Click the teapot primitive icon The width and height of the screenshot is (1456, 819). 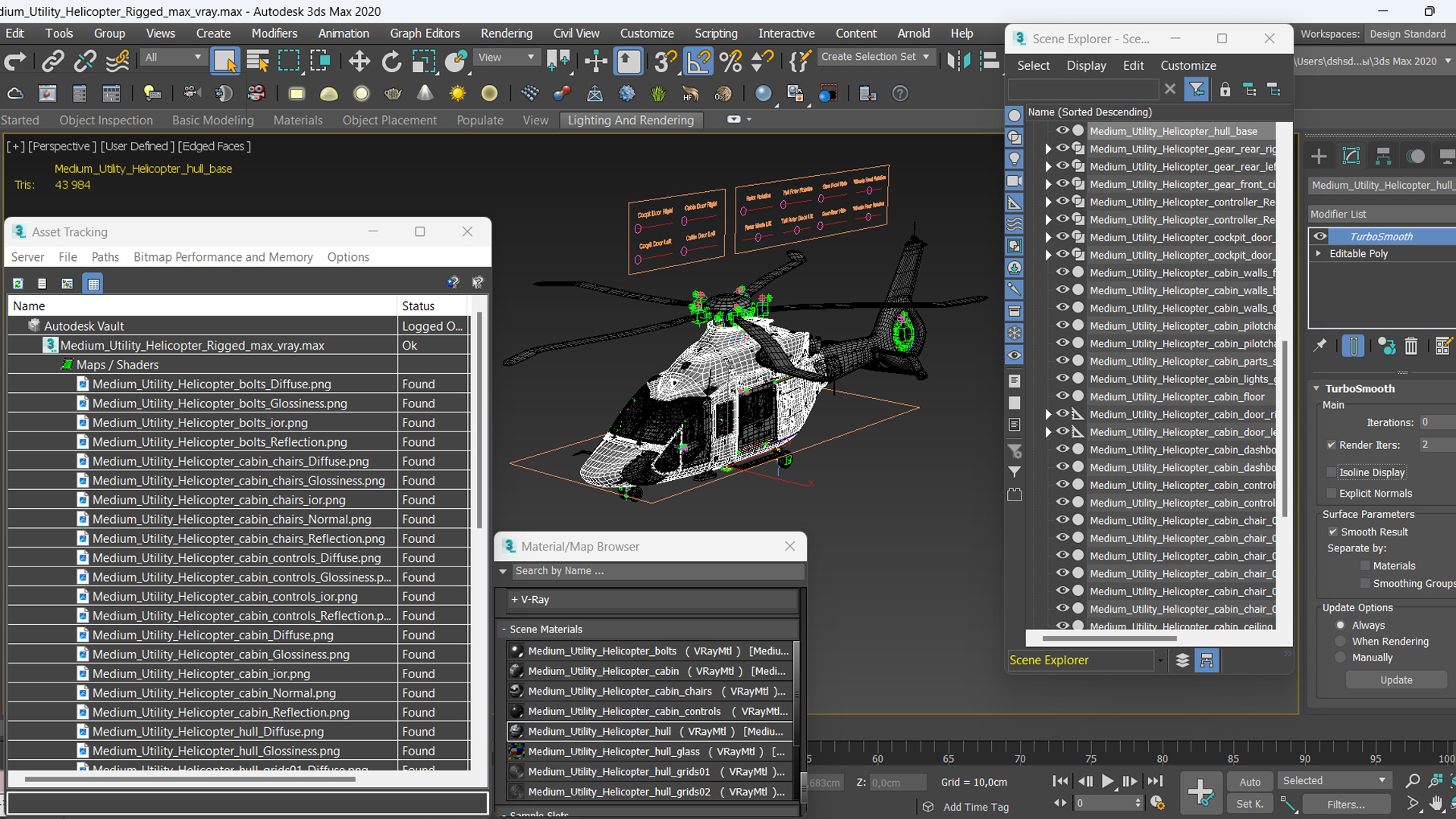pos(393,93)
